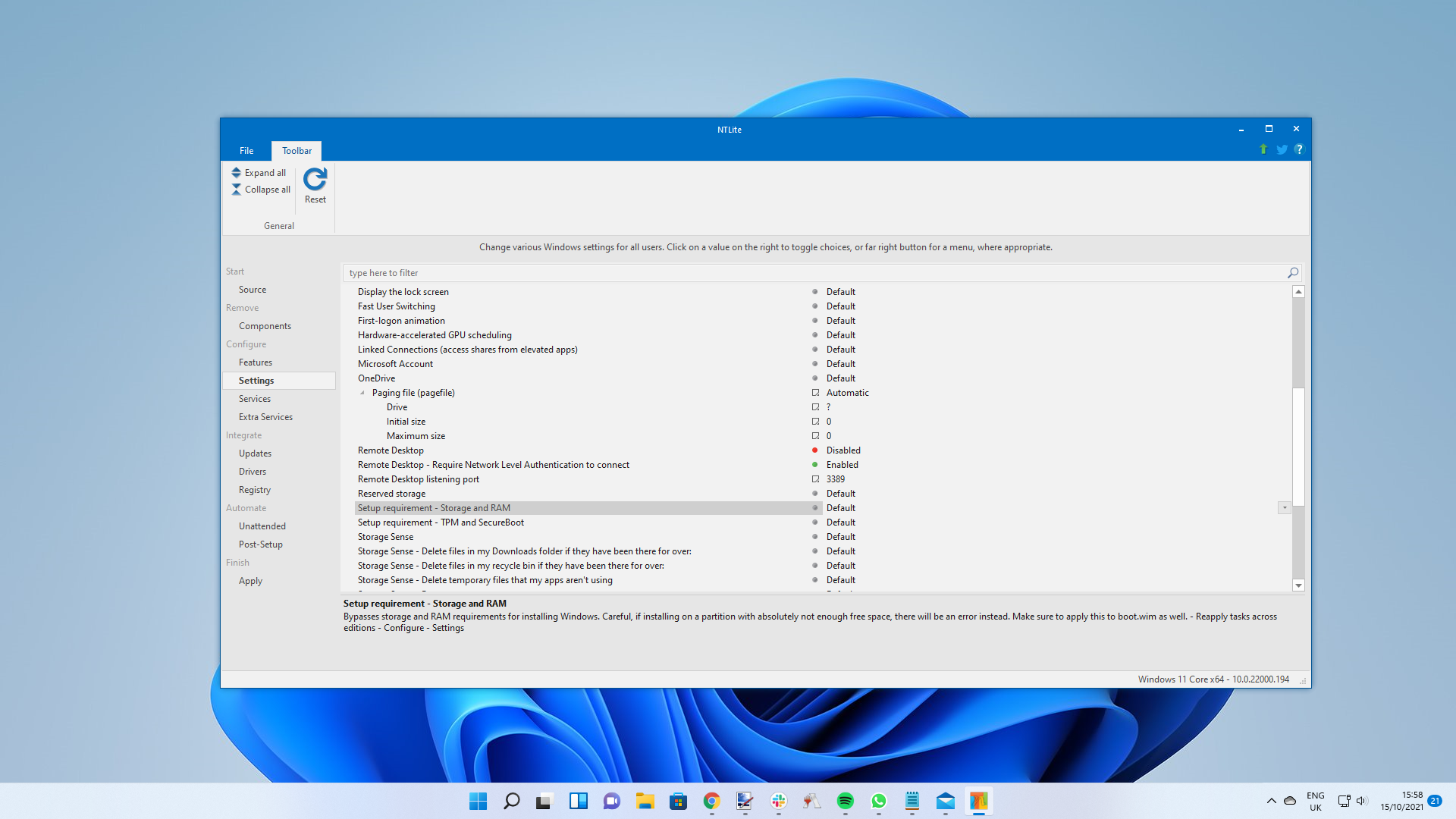Toggle Network Level Authentication Enabled value

[842, 465]
